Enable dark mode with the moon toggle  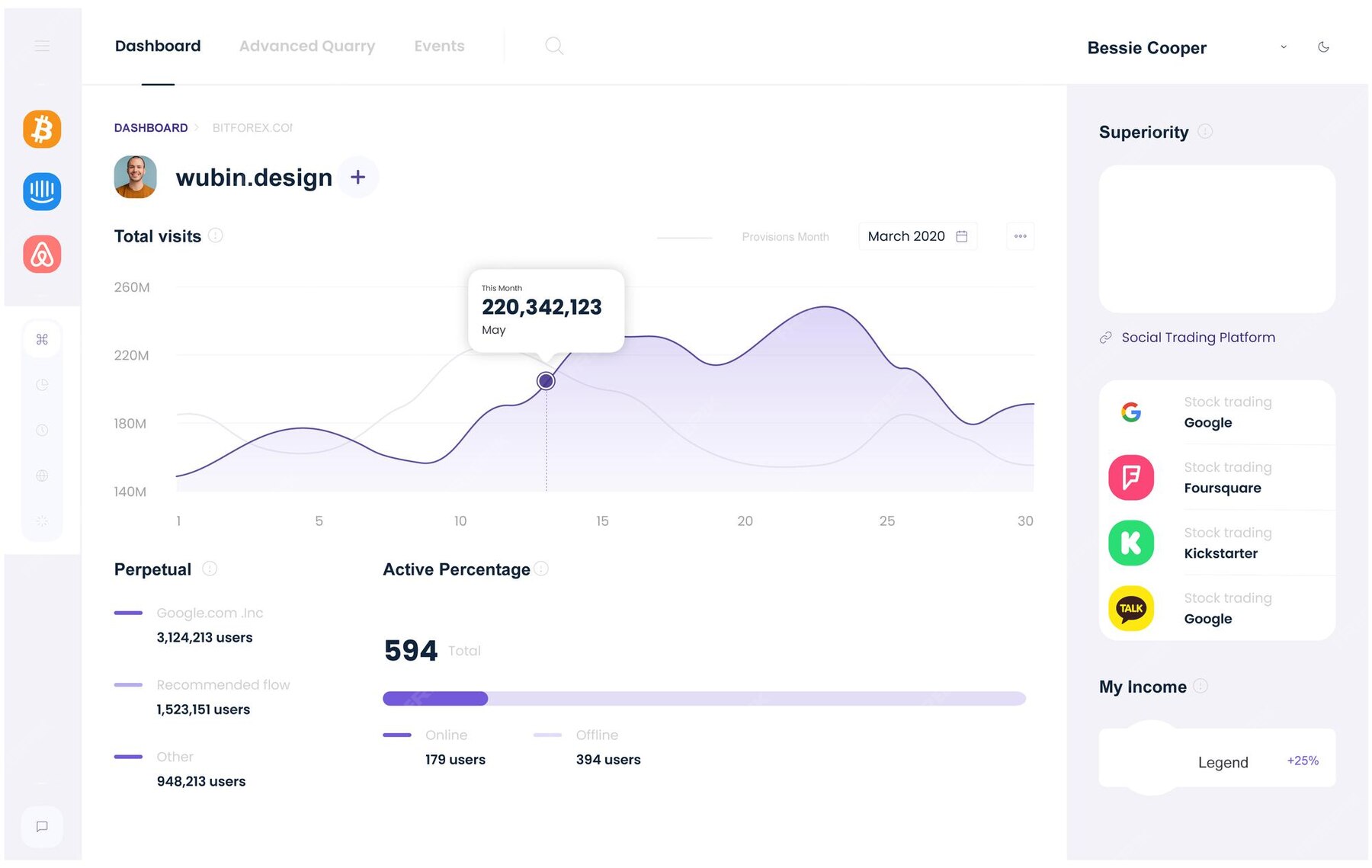point(1324,46)
